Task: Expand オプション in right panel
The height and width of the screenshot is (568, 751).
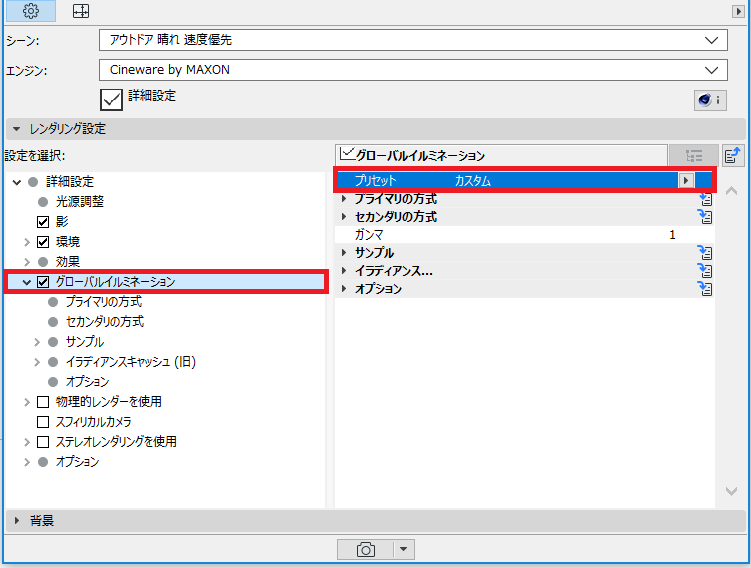Action: tap(343, 288)
